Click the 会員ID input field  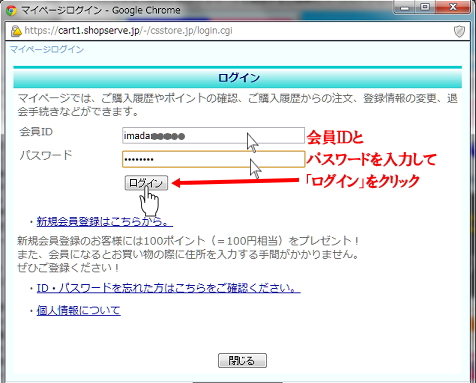coord(213,135)
